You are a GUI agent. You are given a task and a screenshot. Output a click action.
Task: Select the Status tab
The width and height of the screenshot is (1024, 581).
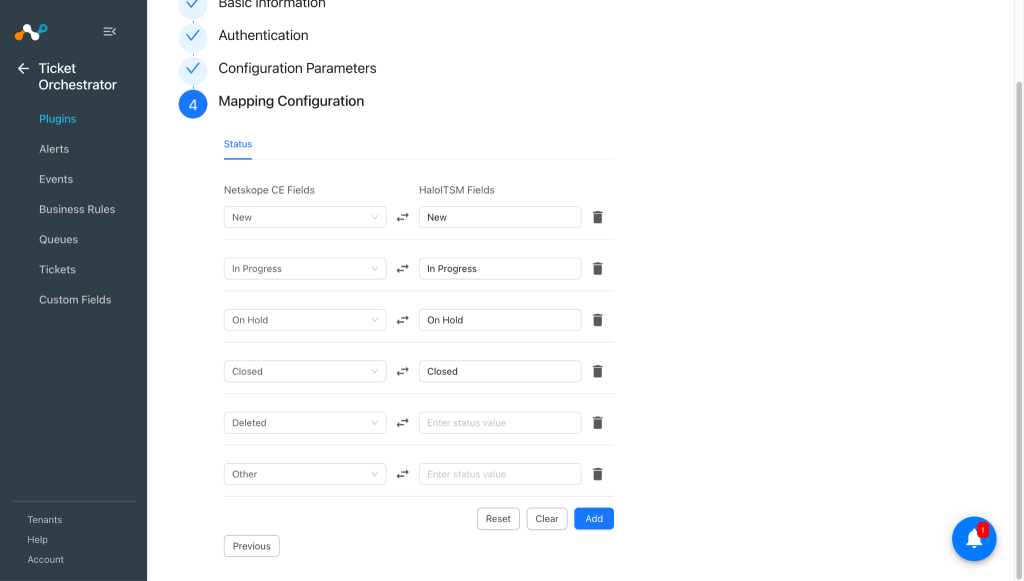[238, 144]
